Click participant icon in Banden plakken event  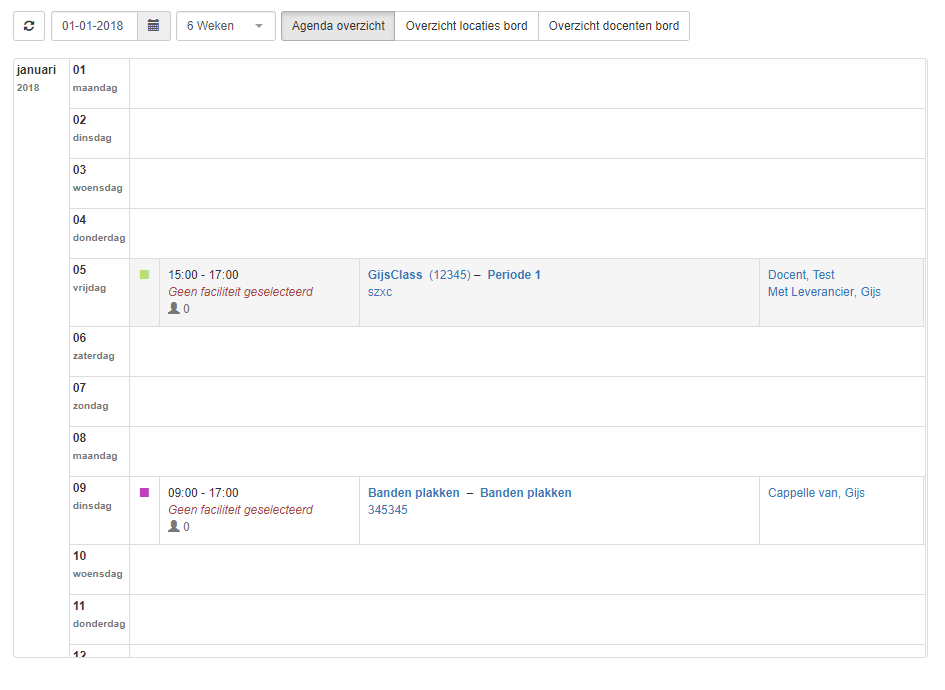click(x=174, y=527)
